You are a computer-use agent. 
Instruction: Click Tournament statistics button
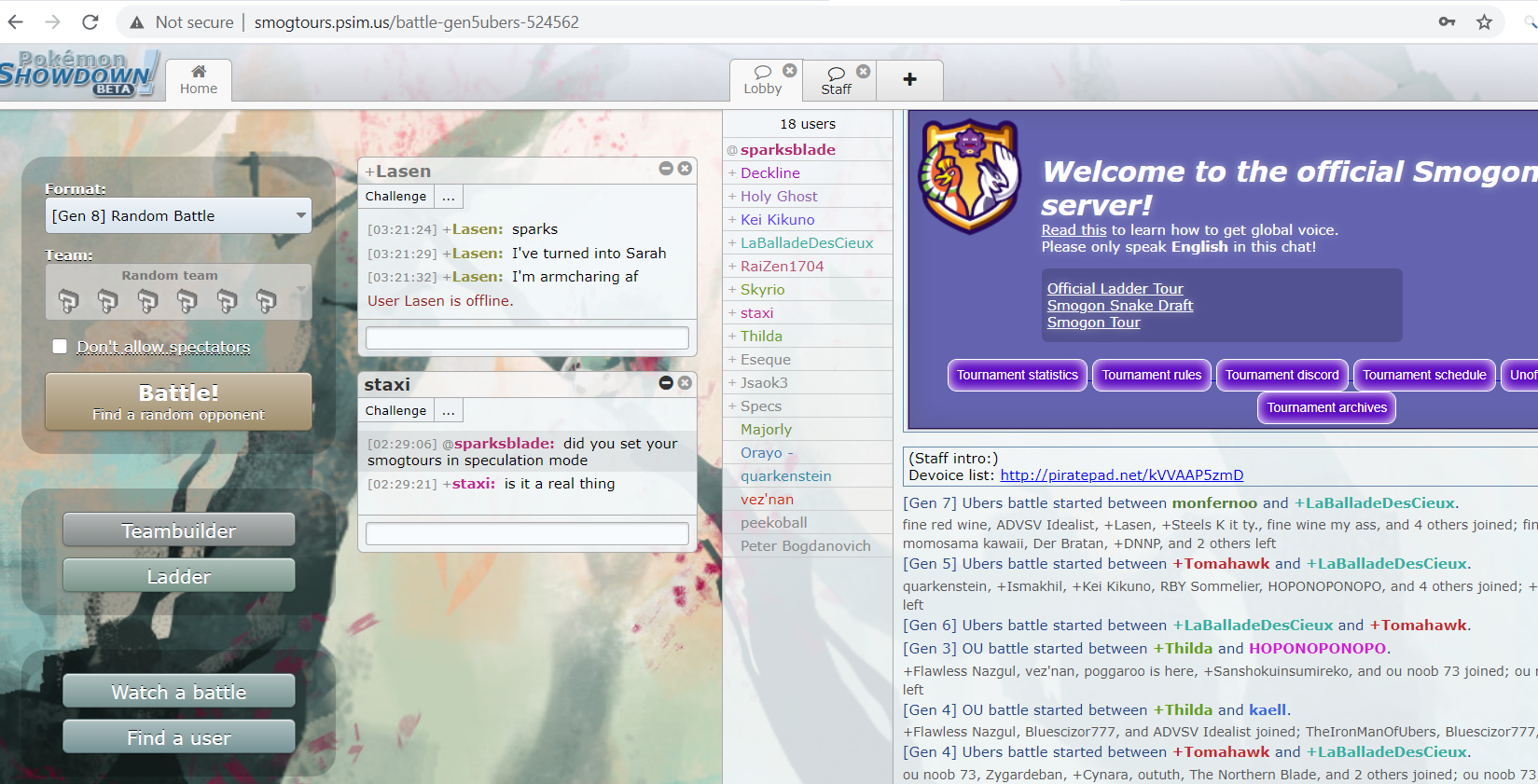pyautogui.click(x=1017, y=375)
